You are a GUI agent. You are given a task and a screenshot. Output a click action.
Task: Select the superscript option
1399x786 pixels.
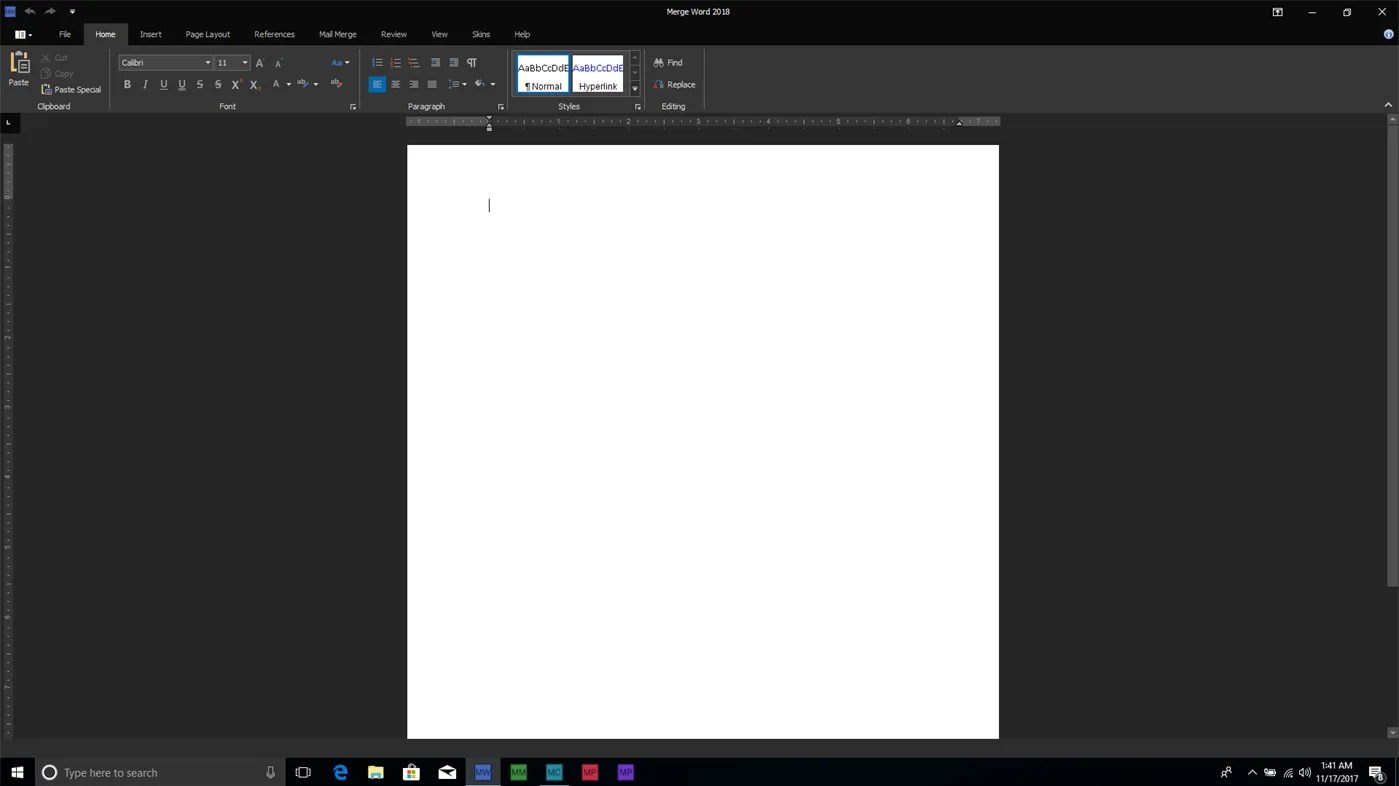235,84
